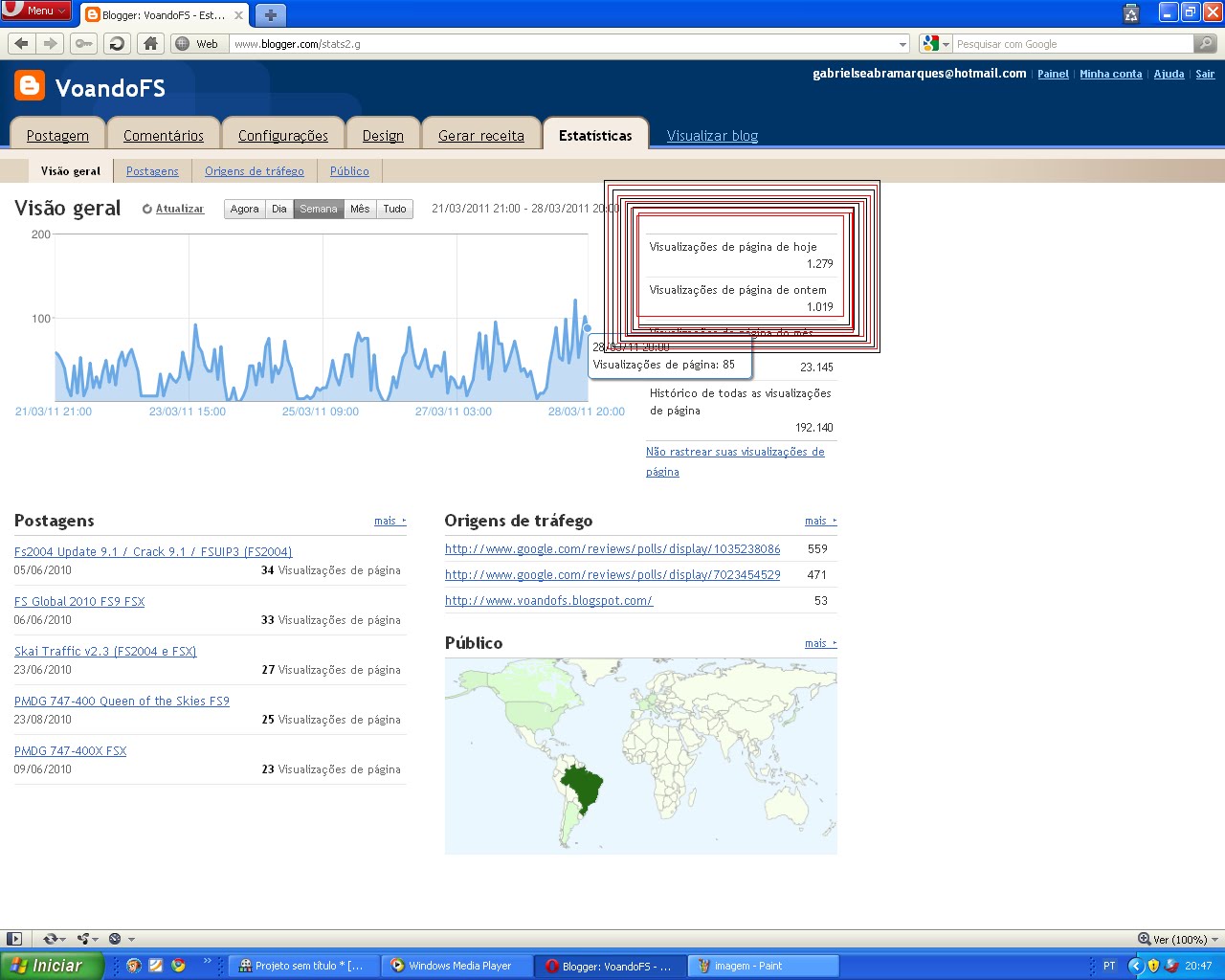Open PMDG 747-400 Queen of the Skies FS9
Viewport: 1225px width, 980px height.
(122, 702)
